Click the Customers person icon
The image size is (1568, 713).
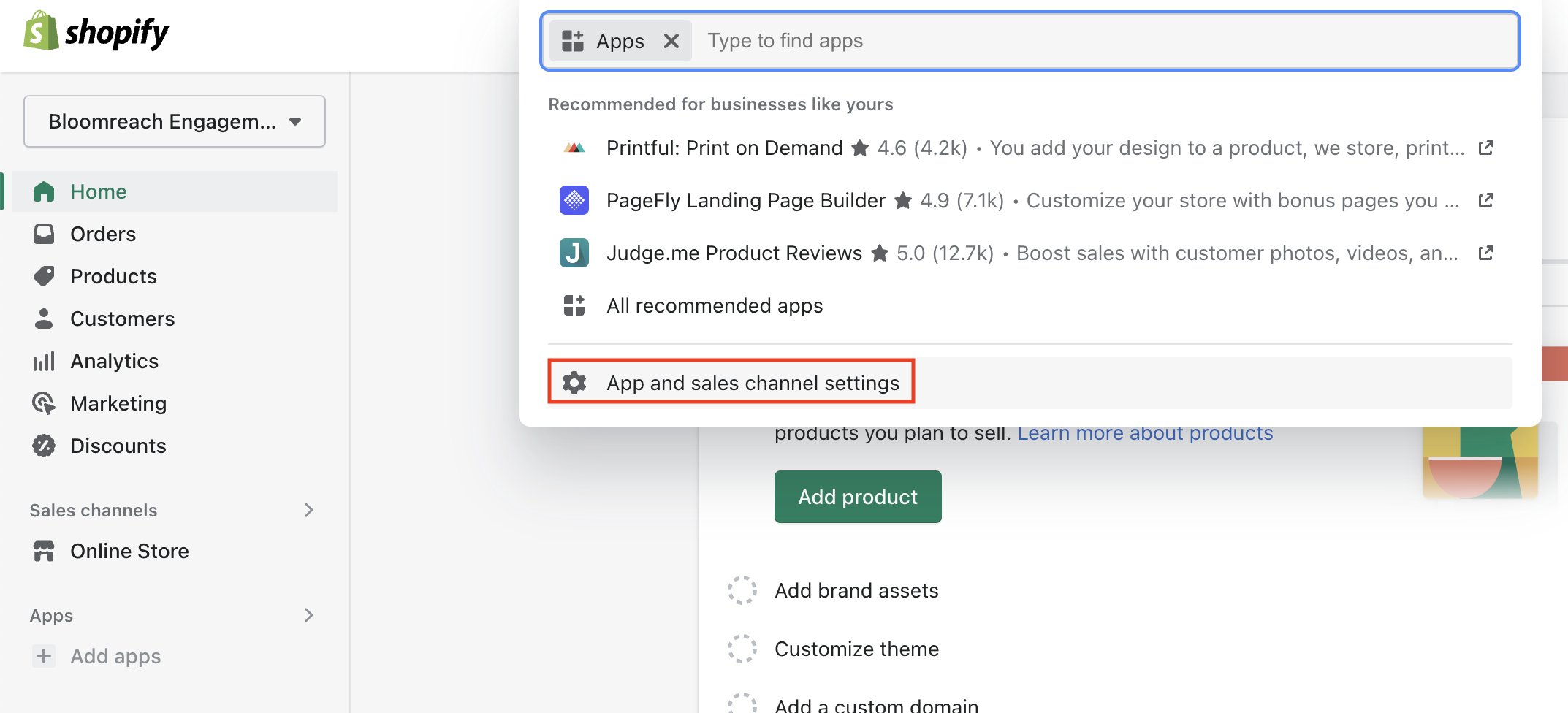[44, 319]
